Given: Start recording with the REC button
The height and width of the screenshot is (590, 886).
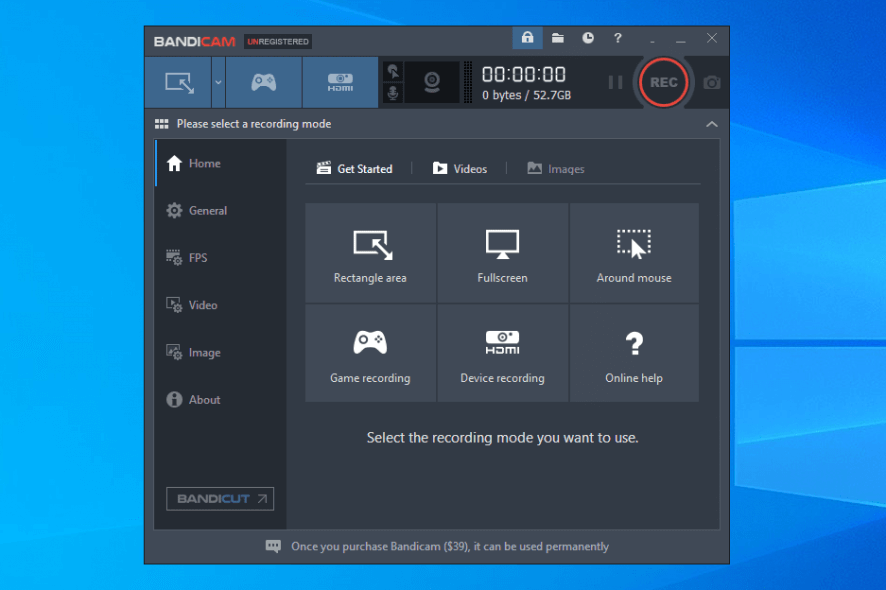Looking at the screenshot, I should tap(663, 83).
